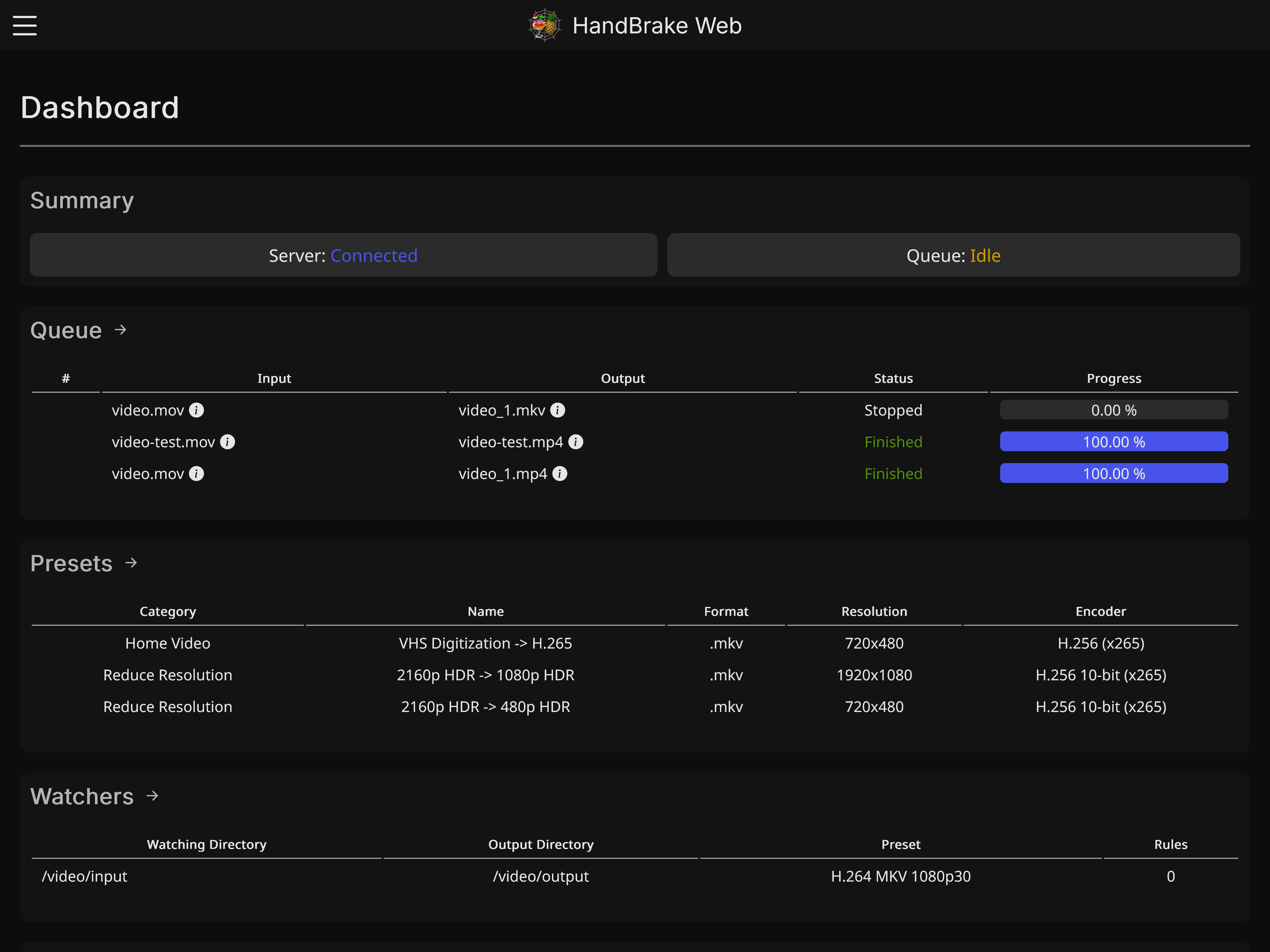Click the Input column header

[274, 378]
